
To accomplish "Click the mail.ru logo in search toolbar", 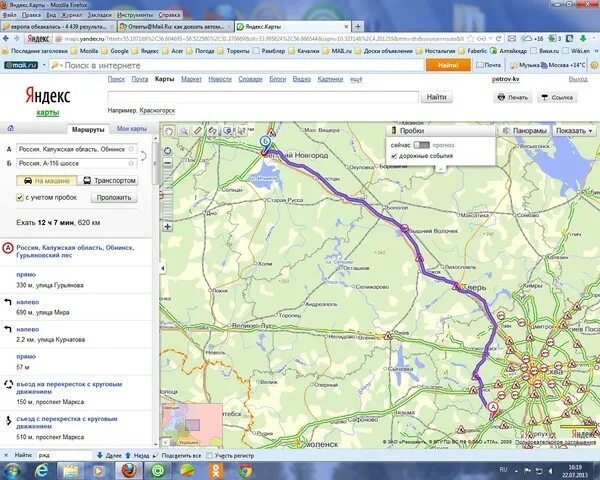I will [x=21, y=65].
